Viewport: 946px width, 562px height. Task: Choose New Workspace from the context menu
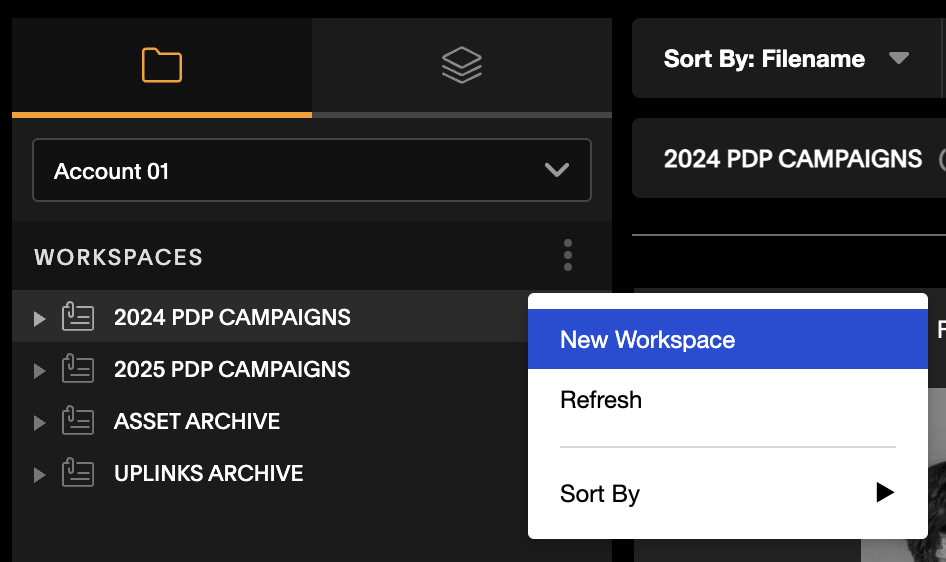click(728, 339)
